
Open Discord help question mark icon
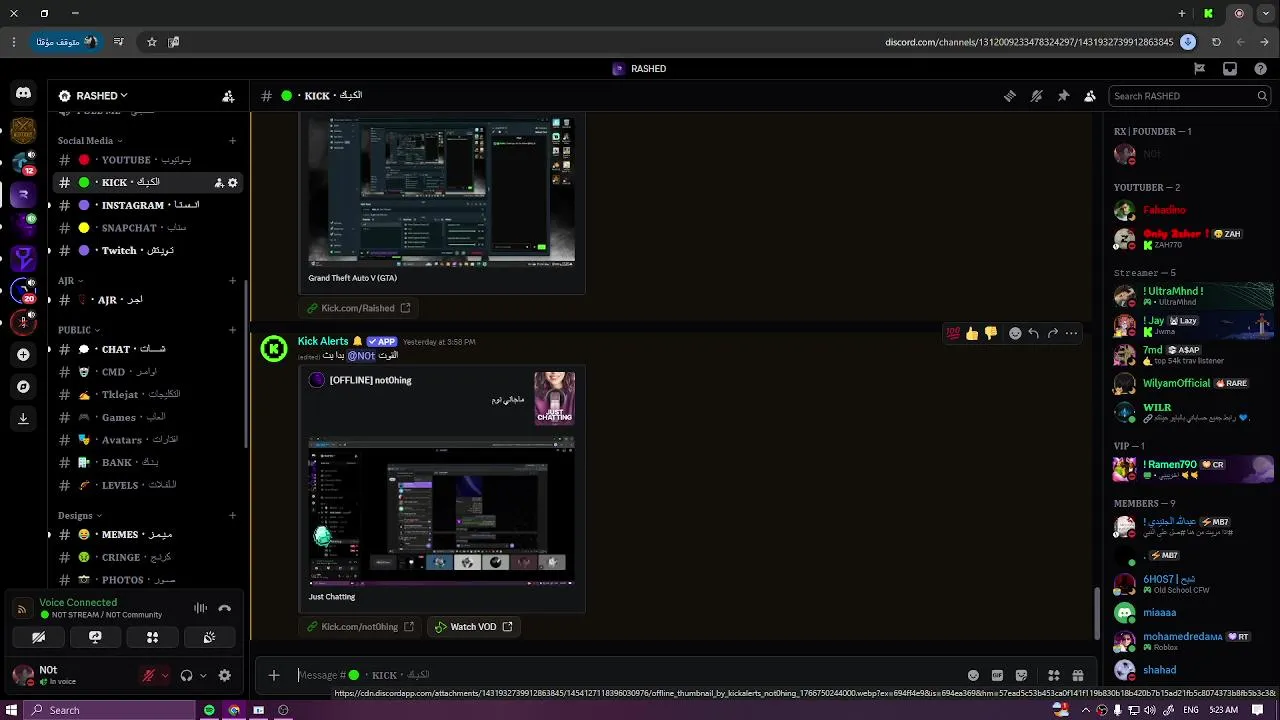tap(1260, 69)
